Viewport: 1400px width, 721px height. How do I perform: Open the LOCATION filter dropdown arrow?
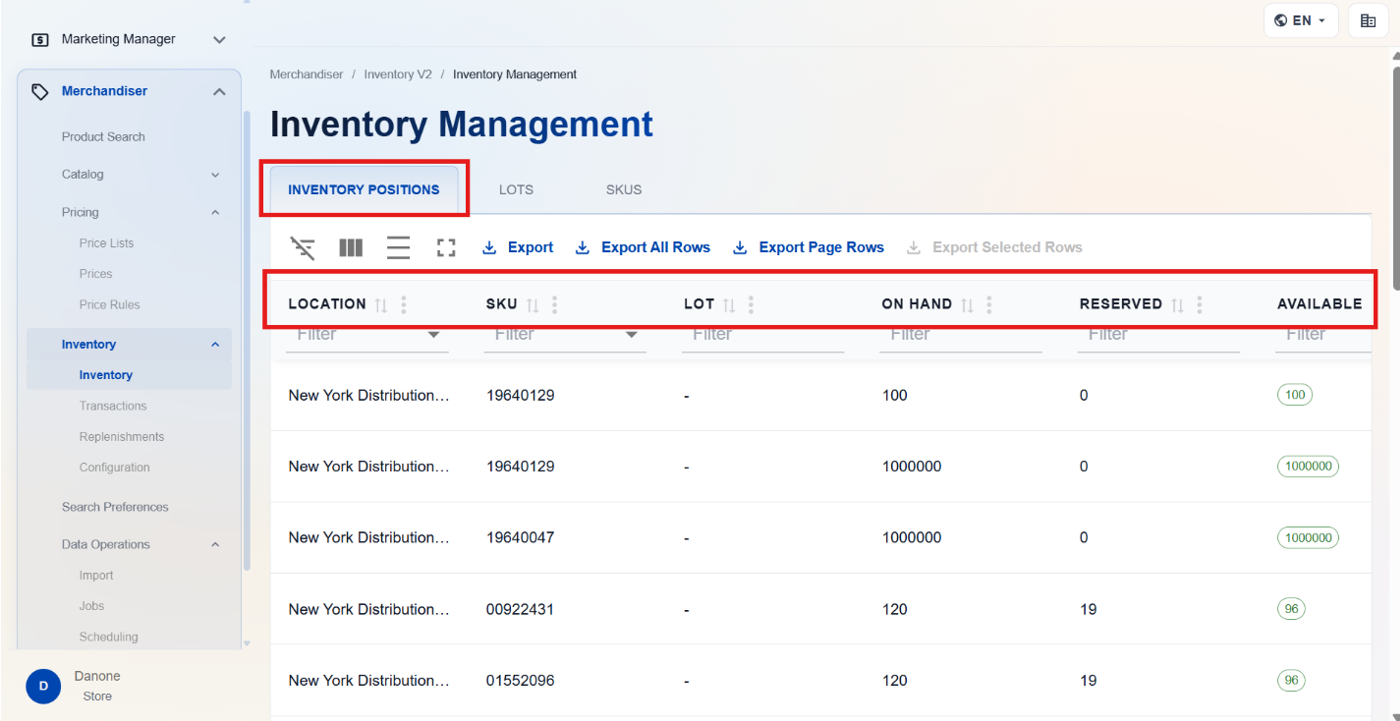coord(434,335)
